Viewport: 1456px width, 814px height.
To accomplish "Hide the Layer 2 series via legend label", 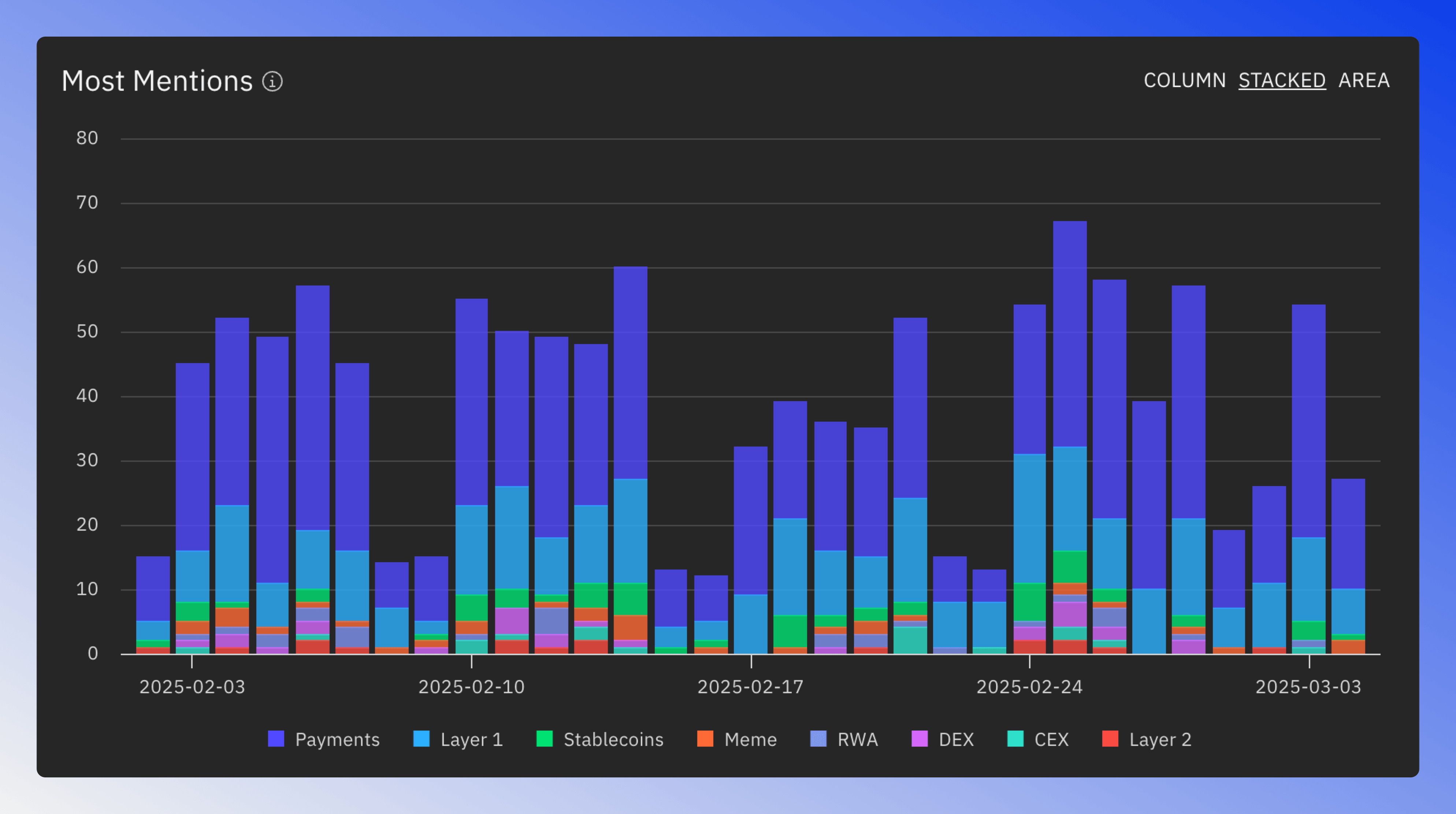I will click(1160, 739).
